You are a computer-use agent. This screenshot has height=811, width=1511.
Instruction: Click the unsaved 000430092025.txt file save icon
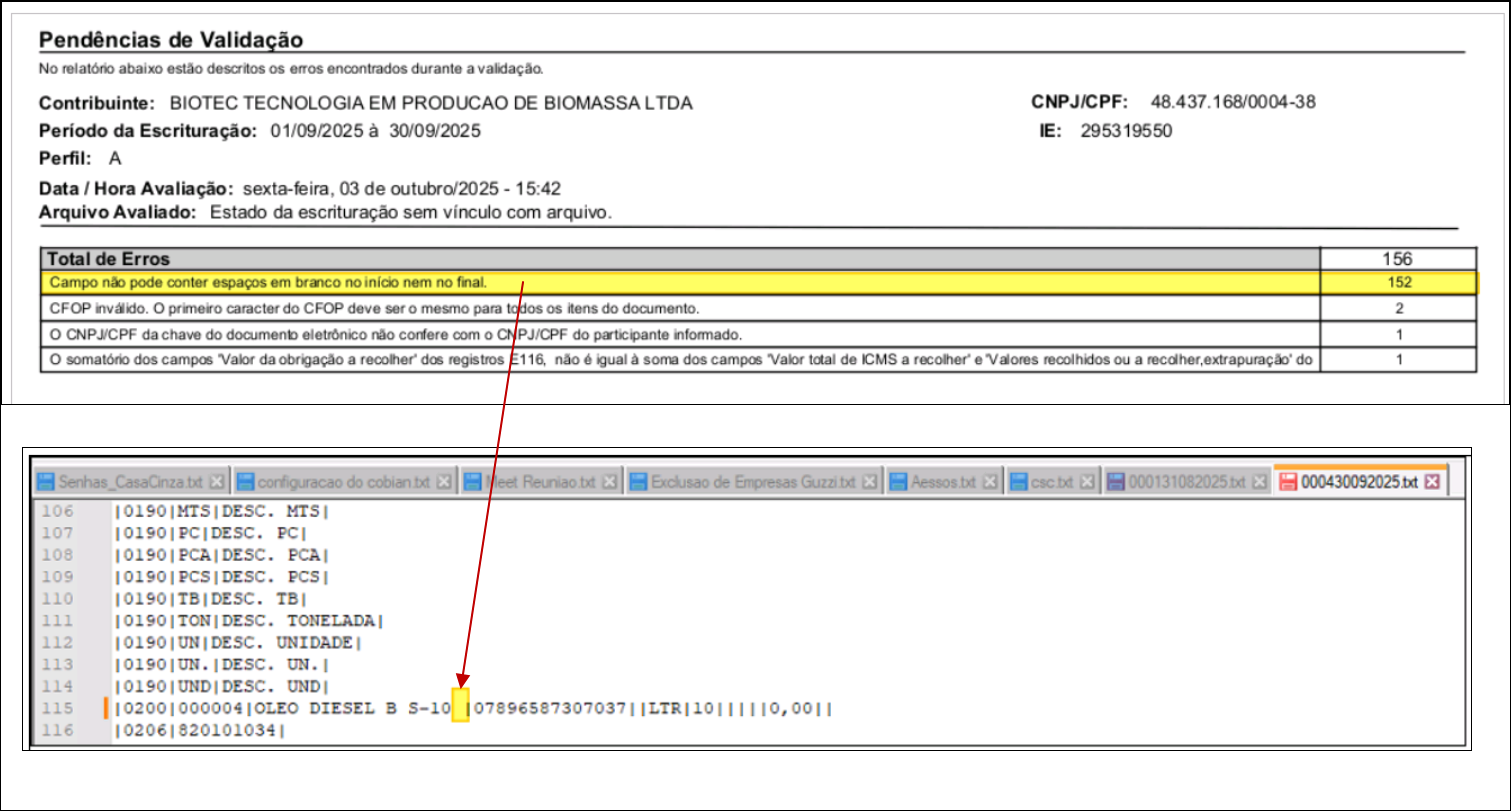coord(1286,482)
